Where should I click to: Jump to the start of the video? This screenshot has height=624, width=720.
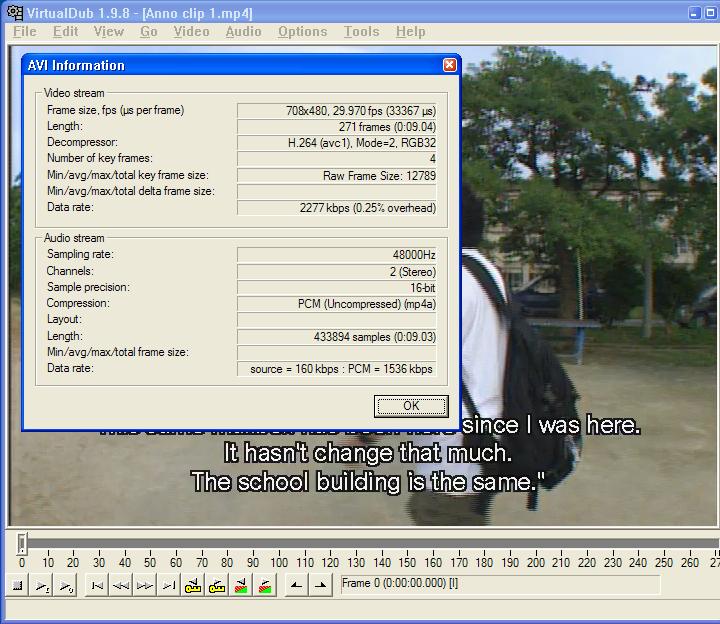(97, 585)
